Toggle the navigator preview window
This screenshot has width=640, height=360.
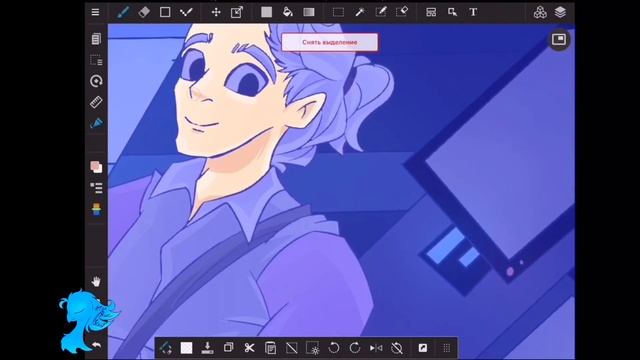558,39
